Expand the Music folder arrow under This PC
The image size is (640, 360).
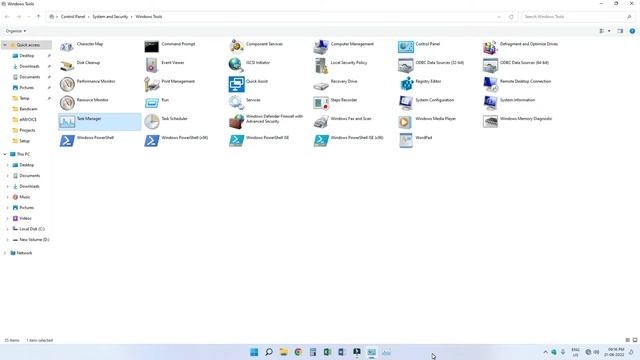pos(7,197)
